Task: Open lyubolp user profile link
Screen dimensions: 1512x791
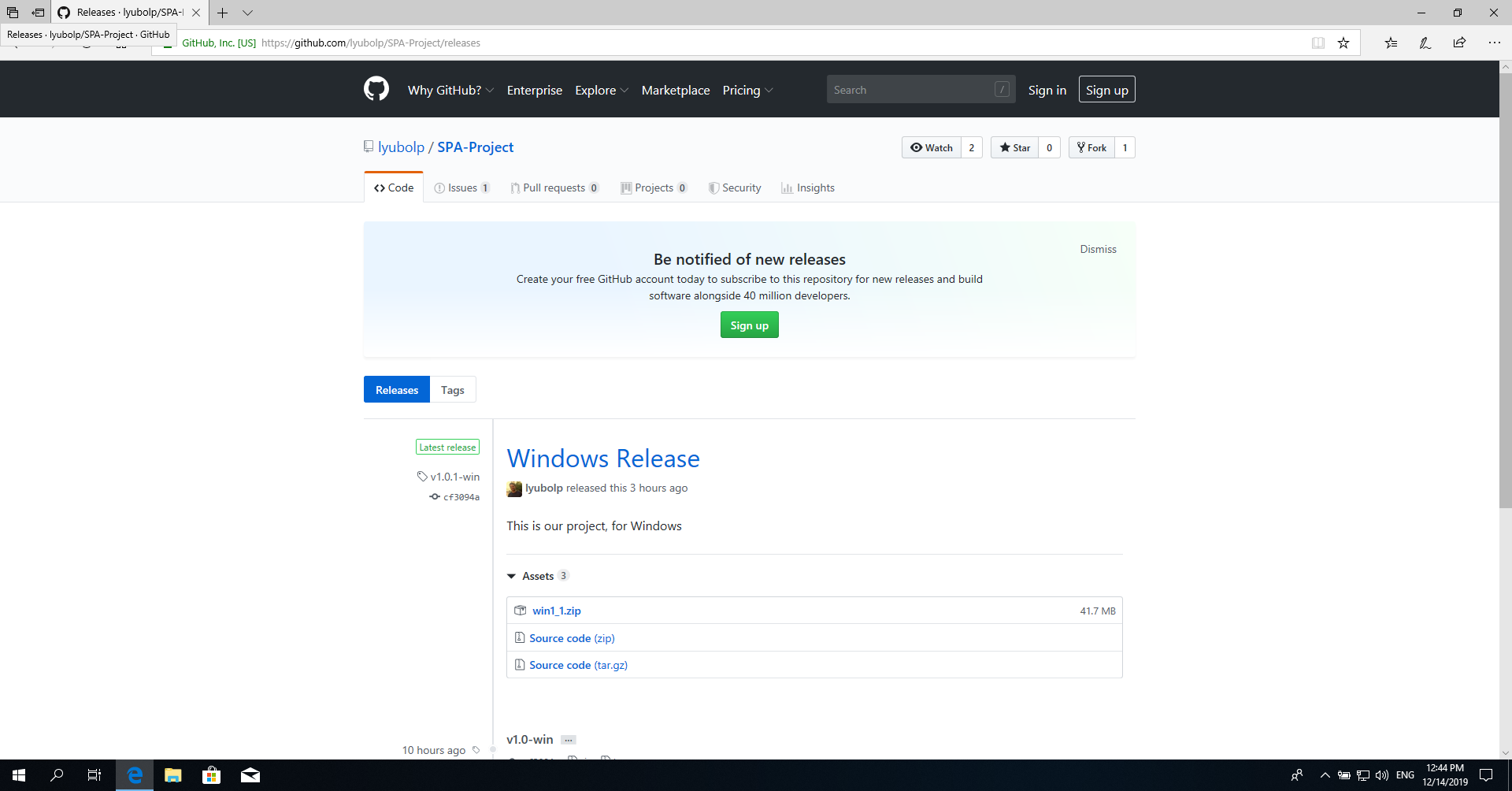Action: pos(401,147)
